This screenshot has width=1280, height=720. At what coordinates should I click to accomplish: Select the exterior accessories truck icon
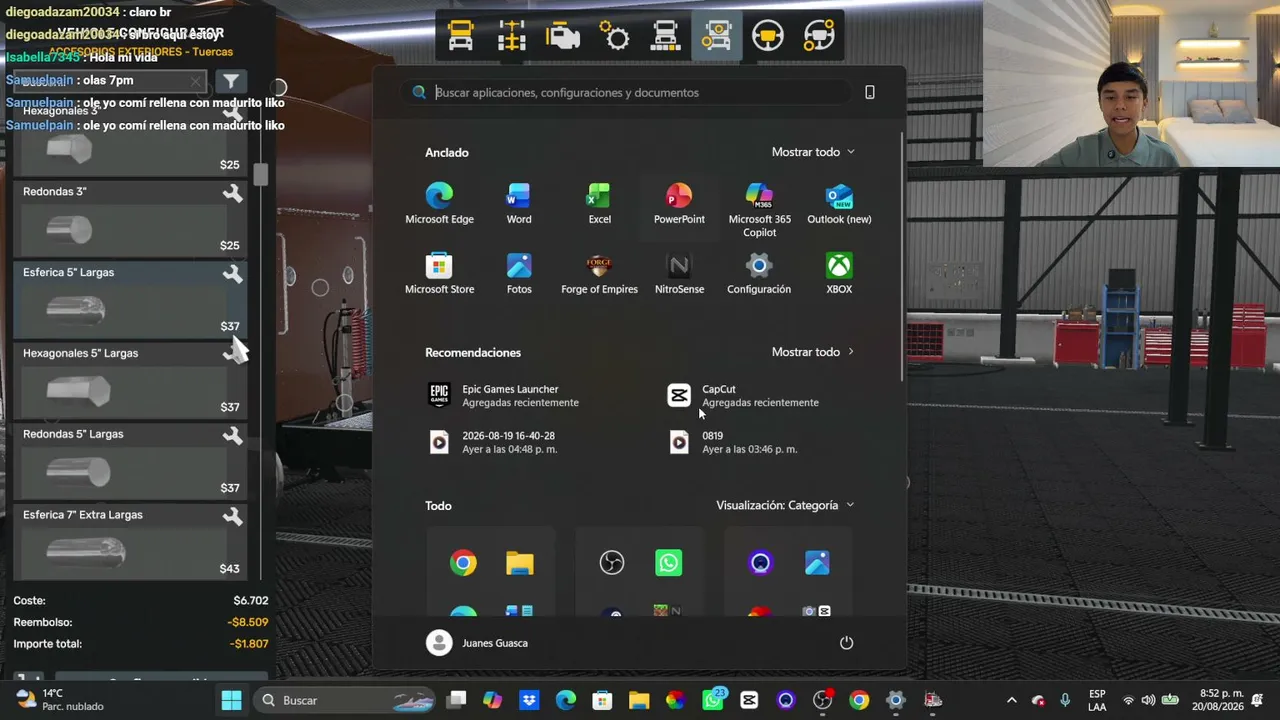click(716, 36)
